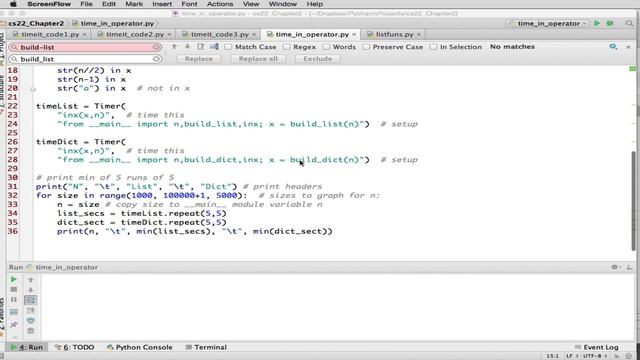The height and width of the screenshot is (360, 640).
Task: Debug time_in_operator from the top toolbar
Action: (x=610, y=23)
